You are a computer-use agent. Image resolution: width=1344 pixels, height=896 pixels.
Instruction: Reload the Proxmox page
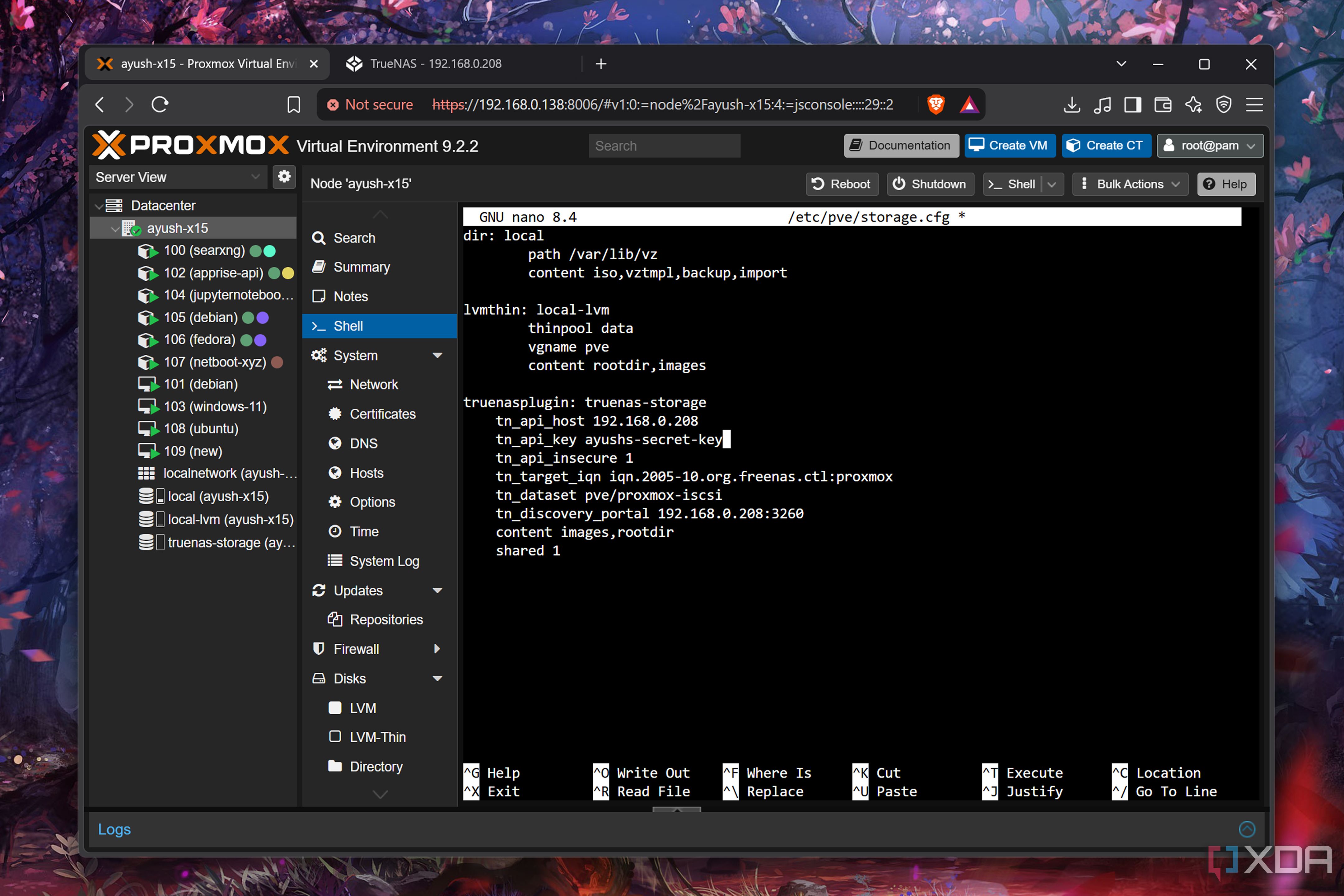(x=160, y=105)
